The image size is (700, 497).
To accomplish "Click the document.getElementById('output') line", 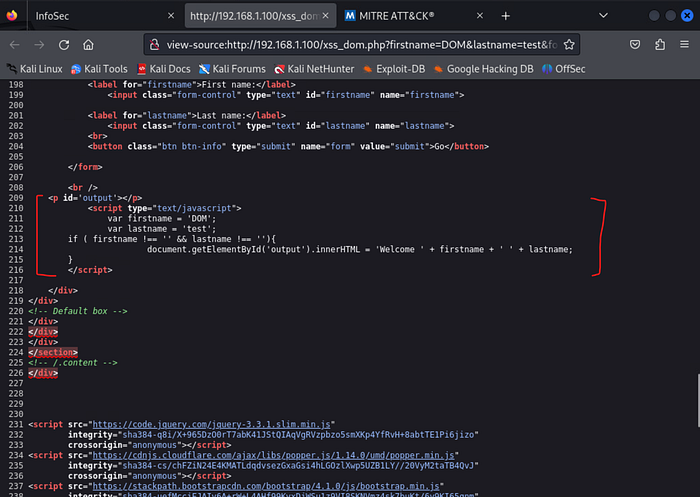I will [360, 249].
